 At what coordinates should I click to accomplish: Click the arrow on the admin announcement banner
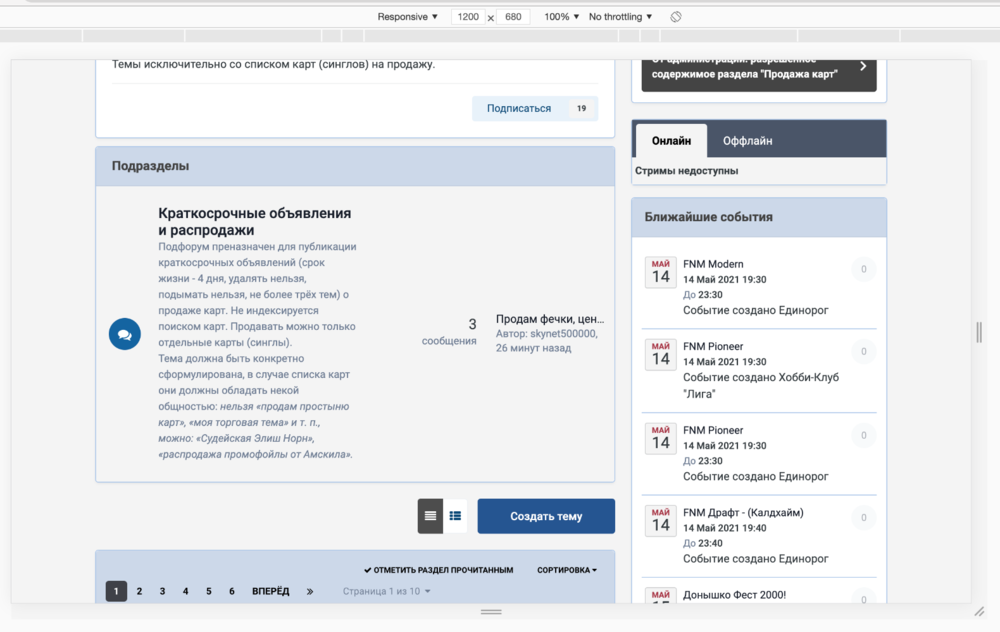click(x=863, y=67)
